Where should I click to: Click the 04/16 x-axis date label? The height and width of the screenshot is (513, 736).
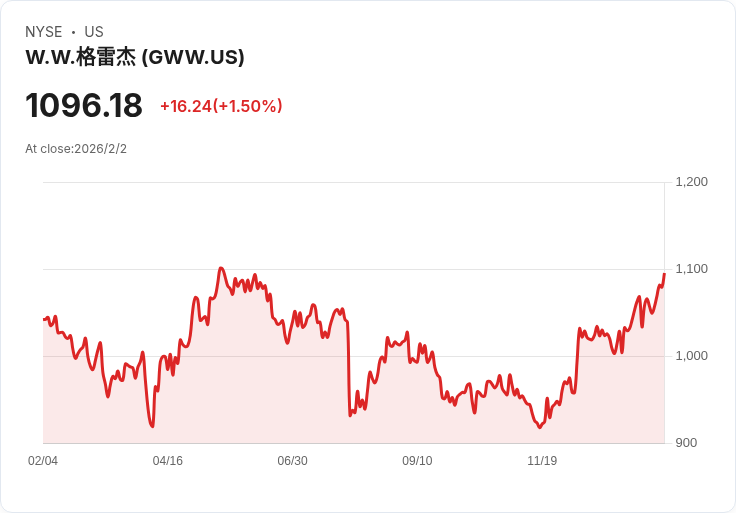coord(168,460)
